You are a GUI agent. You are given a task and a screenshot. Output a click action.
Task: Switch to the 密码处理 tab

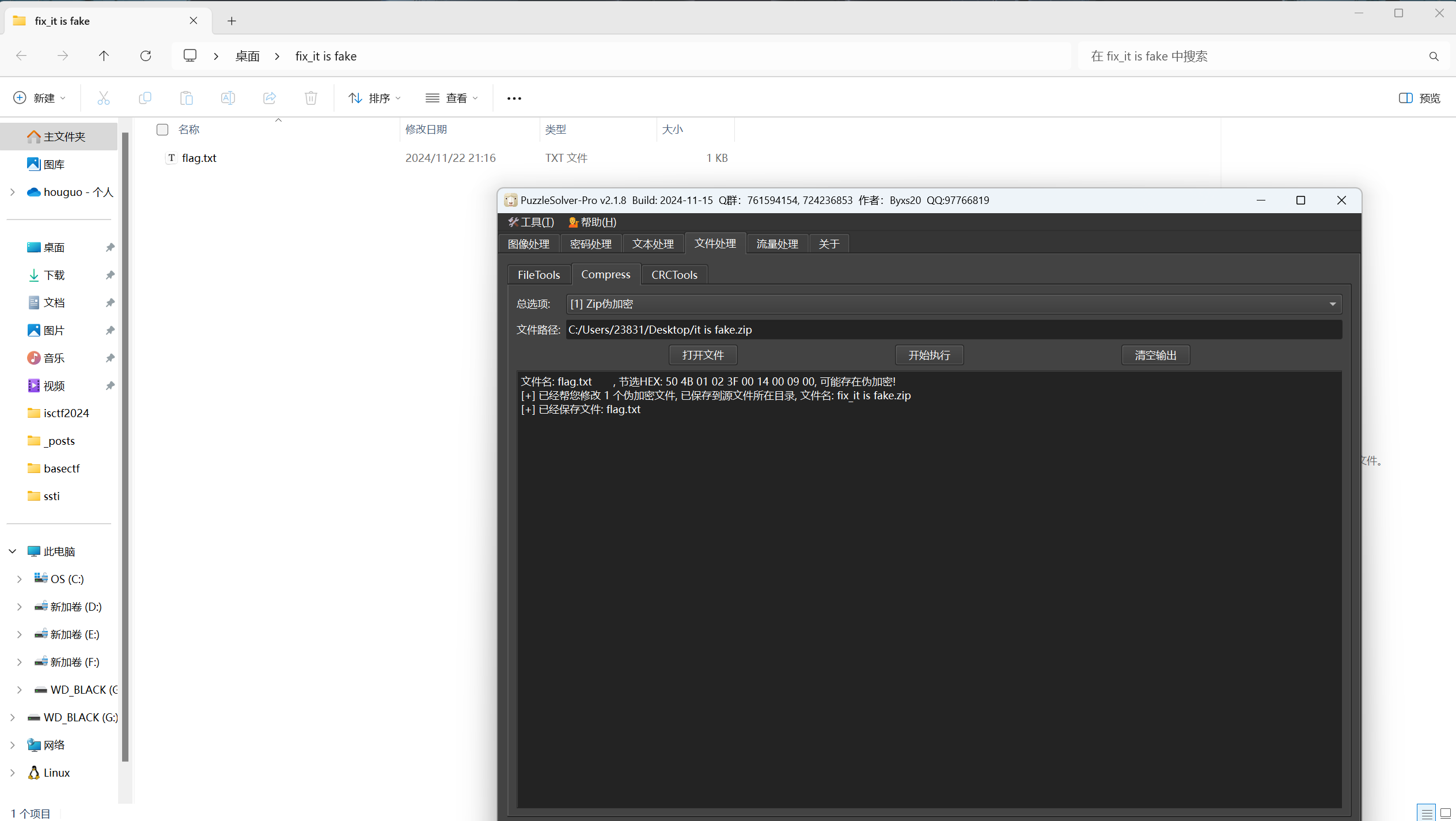[591, 244]
